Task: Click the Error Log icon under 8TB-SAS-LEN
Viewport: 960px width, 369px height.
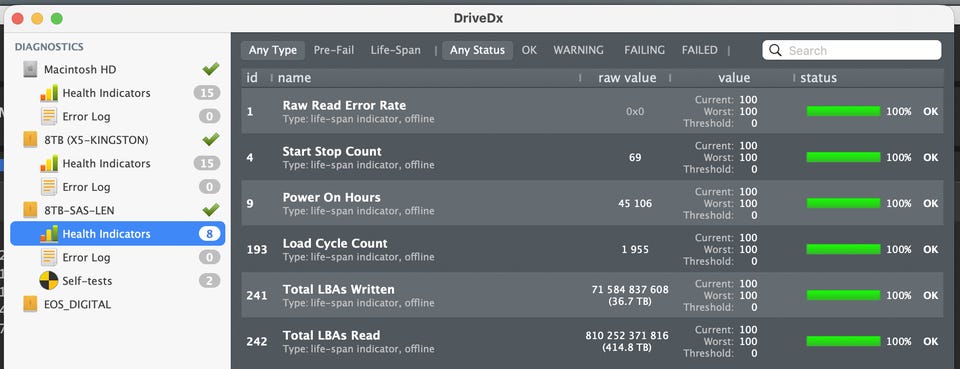Action: pyautogui.click(x=49, y=257)
